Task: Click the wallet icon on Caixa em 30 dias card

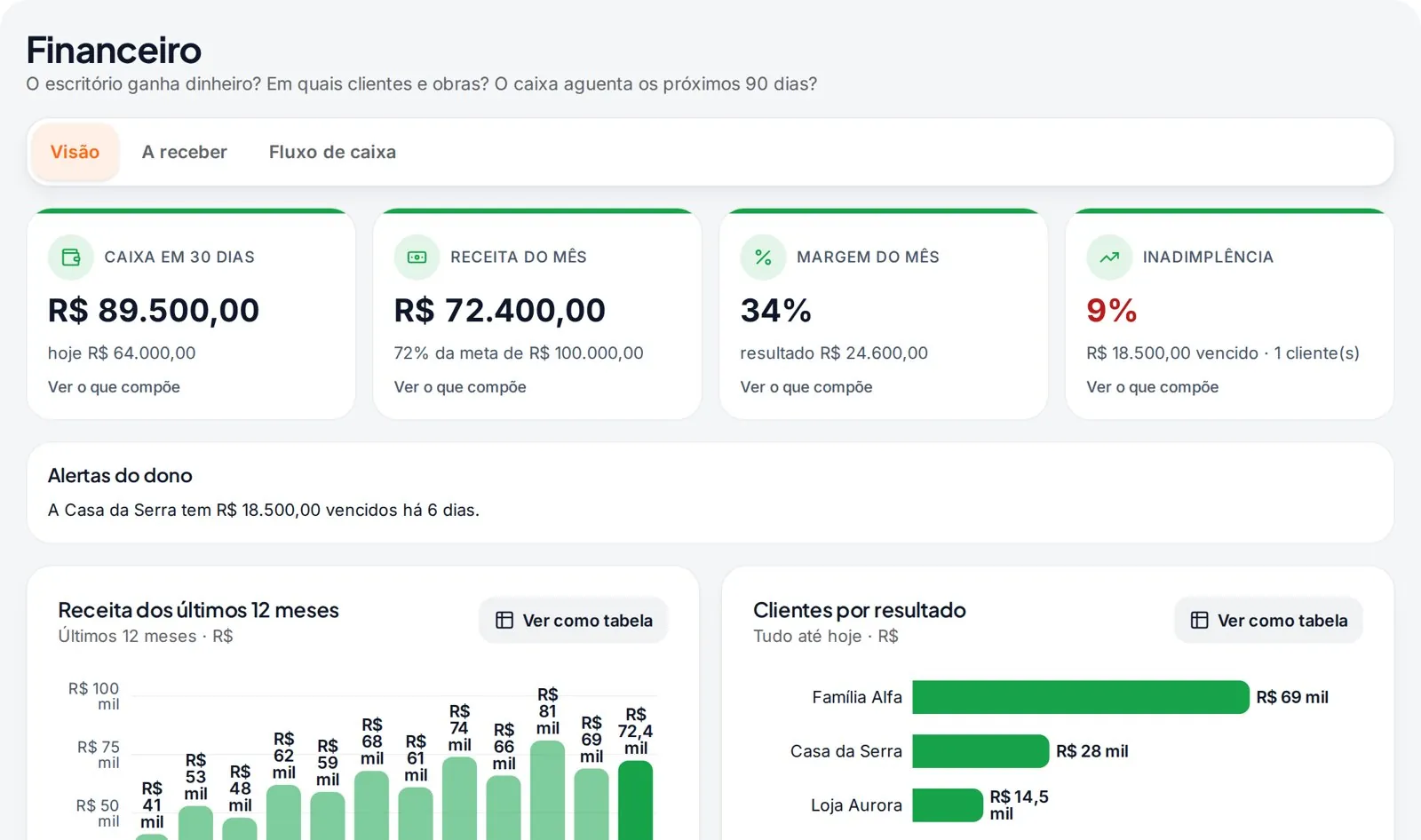Action: click(71, 258)
